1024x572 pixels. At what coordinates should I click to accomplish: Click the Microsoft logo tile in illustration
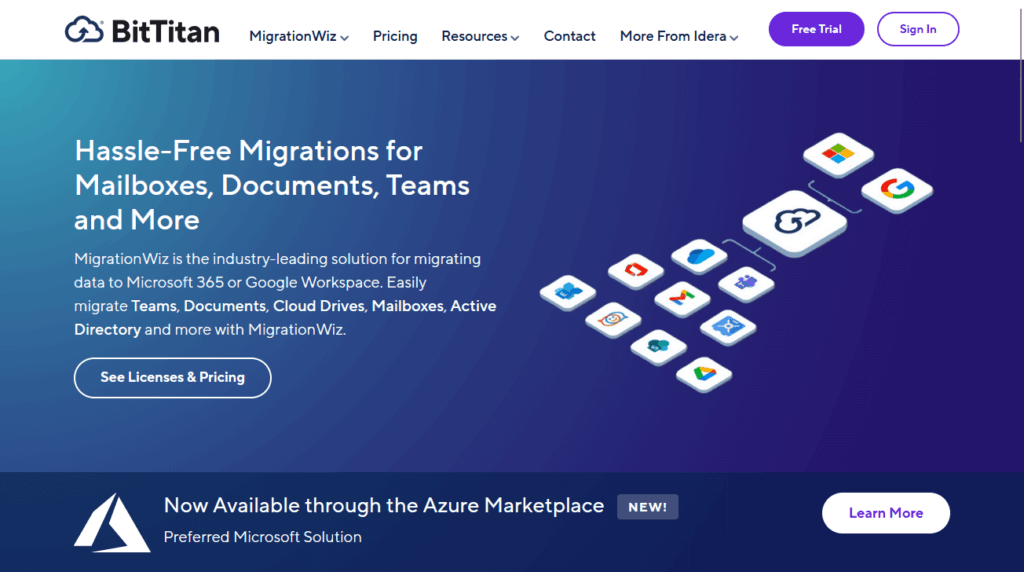838,155
